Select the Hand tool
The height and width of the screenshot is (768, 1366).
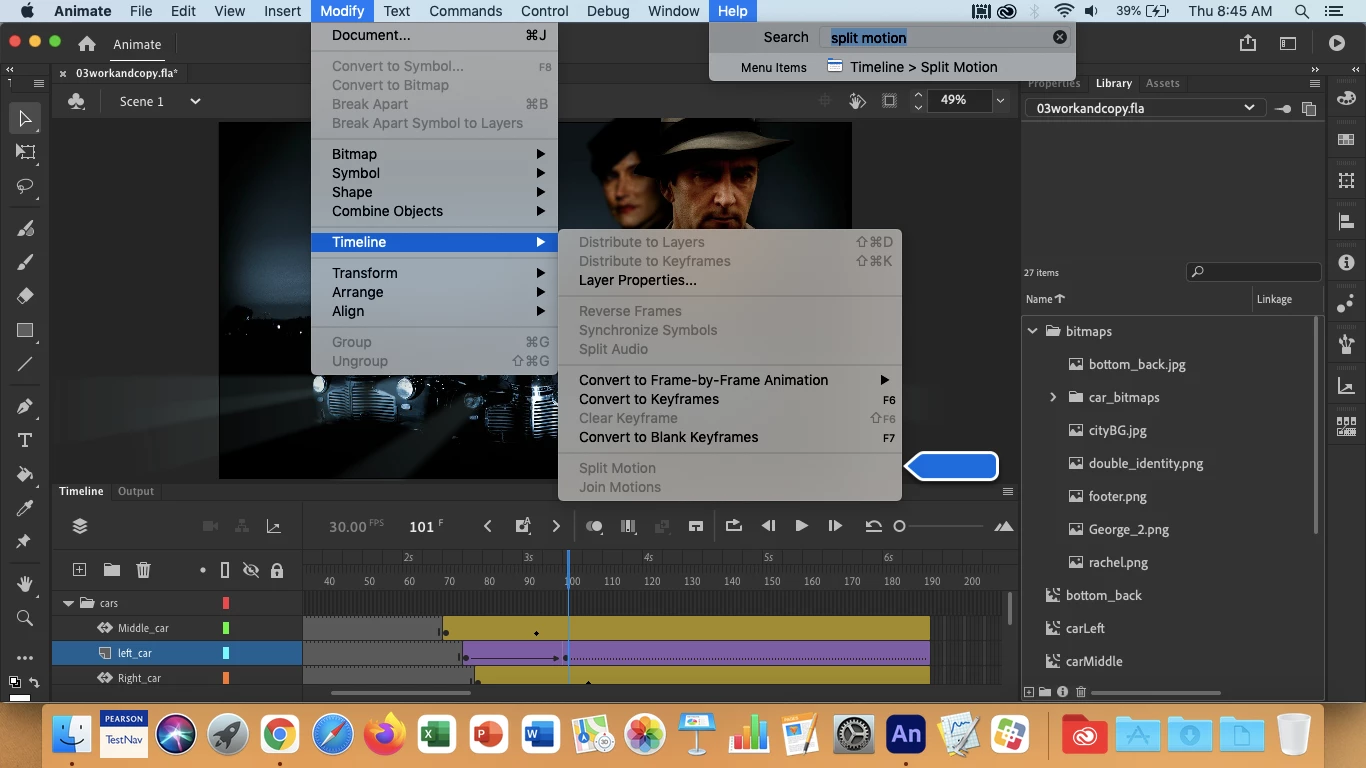pyautogui.click(x=25, y=584)
